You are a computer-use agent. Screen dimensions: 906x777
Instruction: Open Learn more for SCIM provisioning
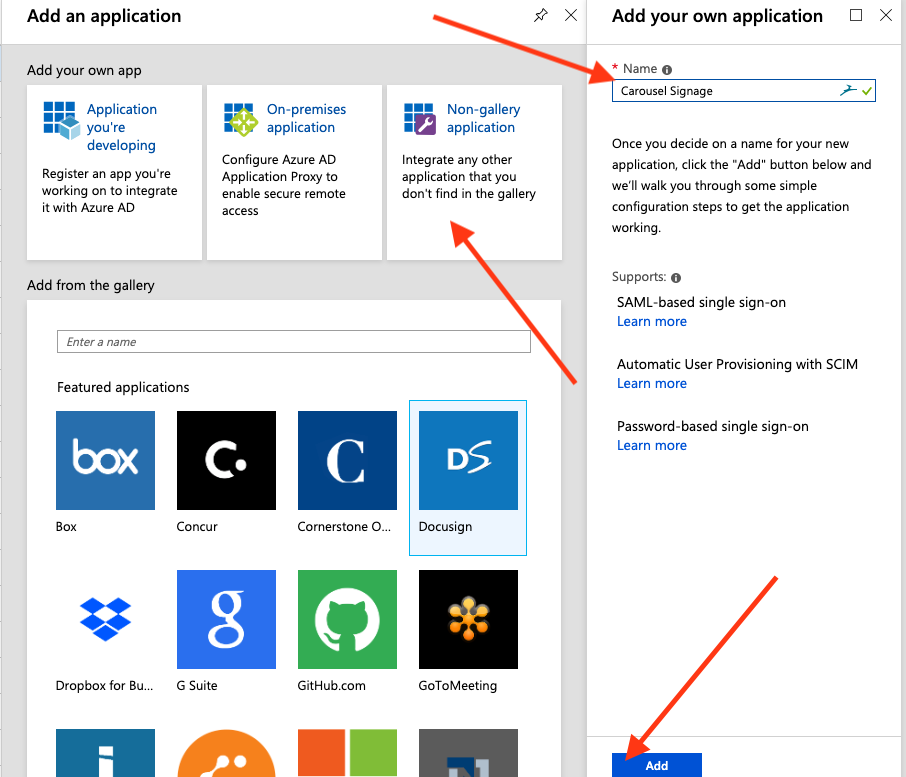point(652,384)
